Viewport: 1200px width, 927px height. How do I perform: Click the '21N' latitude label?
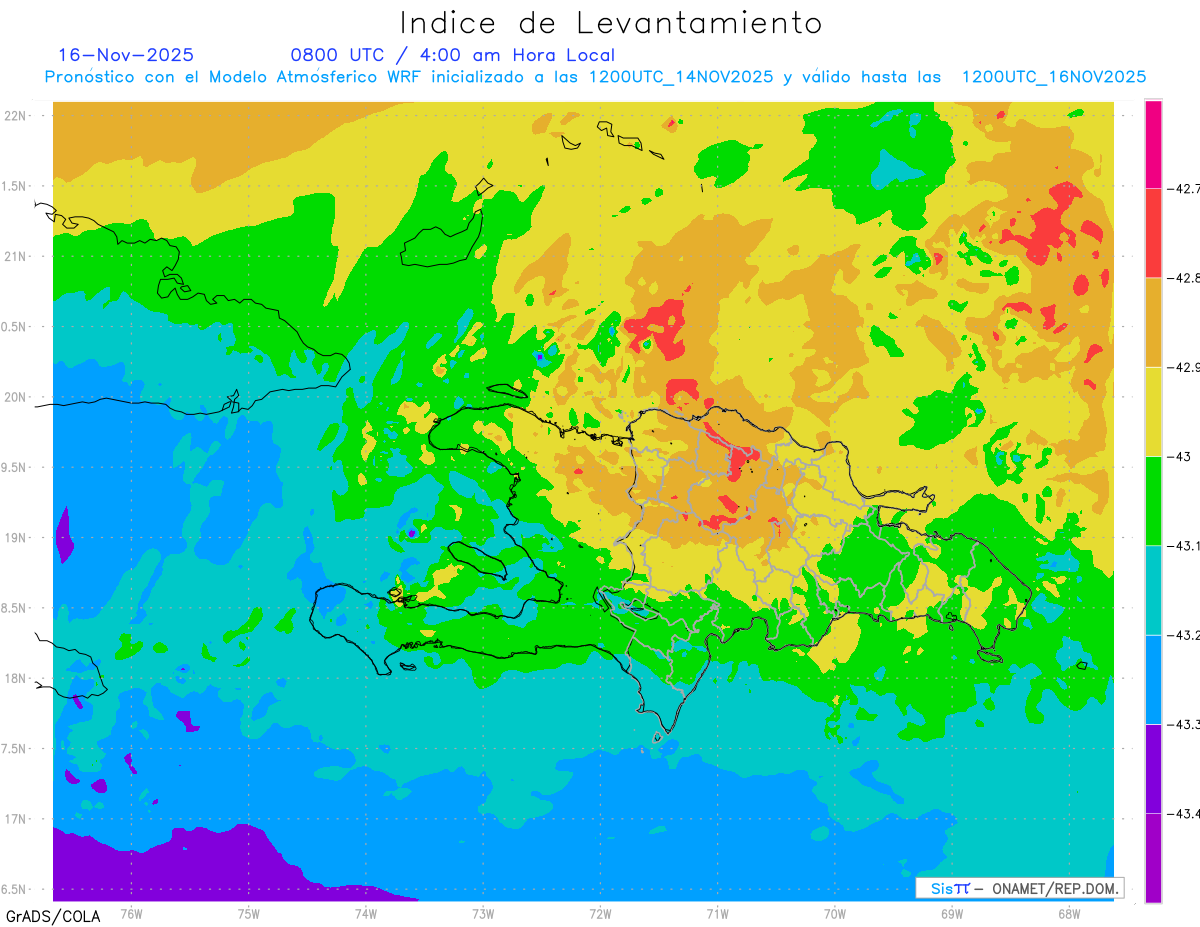(16, 256)
